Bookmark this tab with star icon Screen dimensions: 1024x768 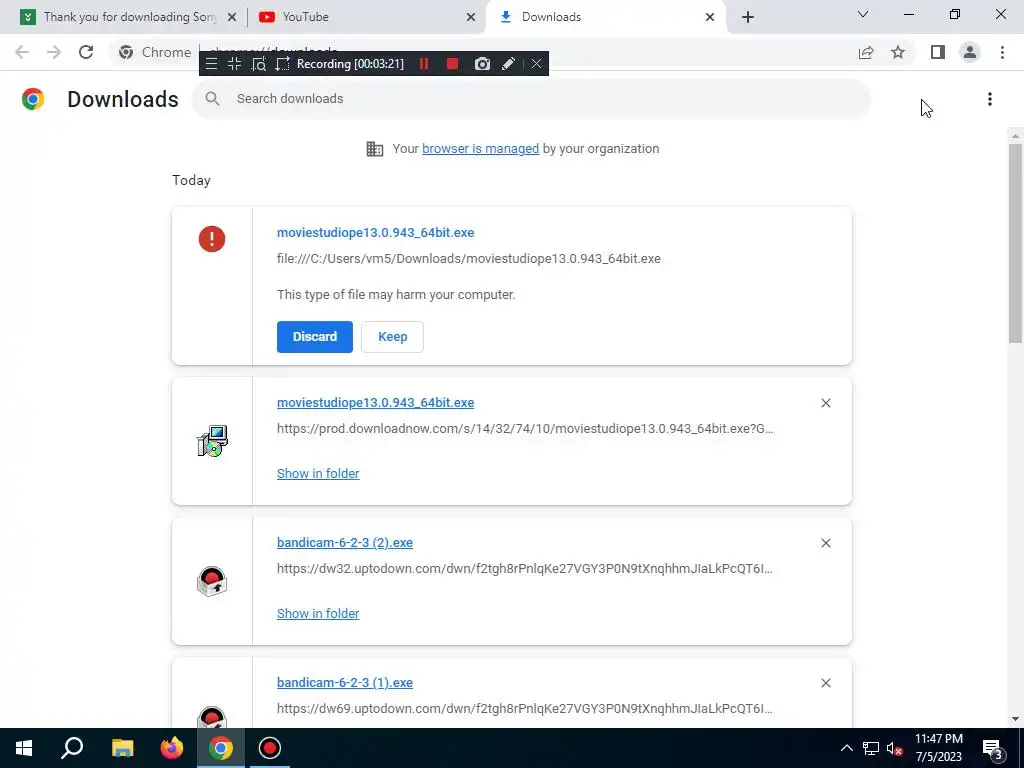pyautogui.click(x=898, y=52)
